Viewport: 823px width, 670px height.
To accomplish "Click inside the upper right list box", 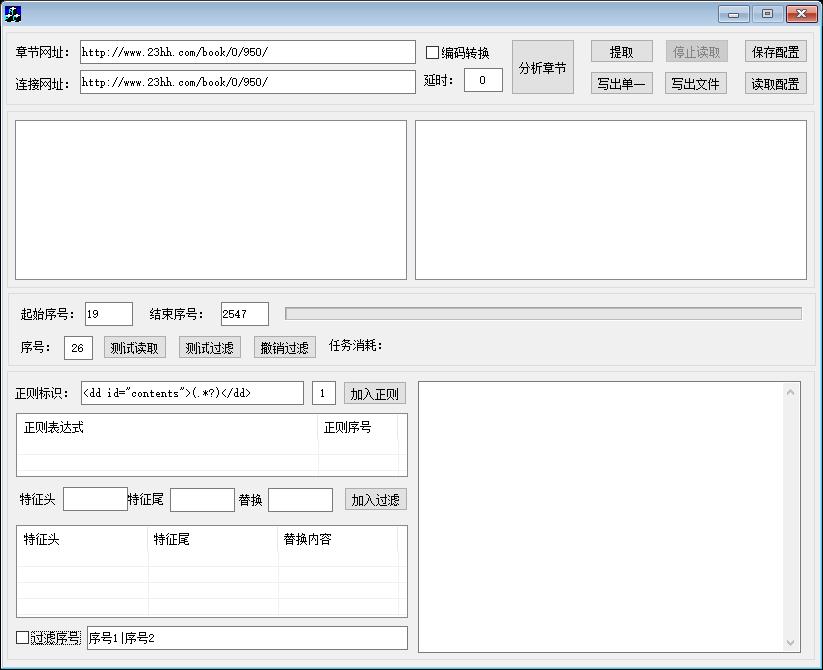I will 611,200.
